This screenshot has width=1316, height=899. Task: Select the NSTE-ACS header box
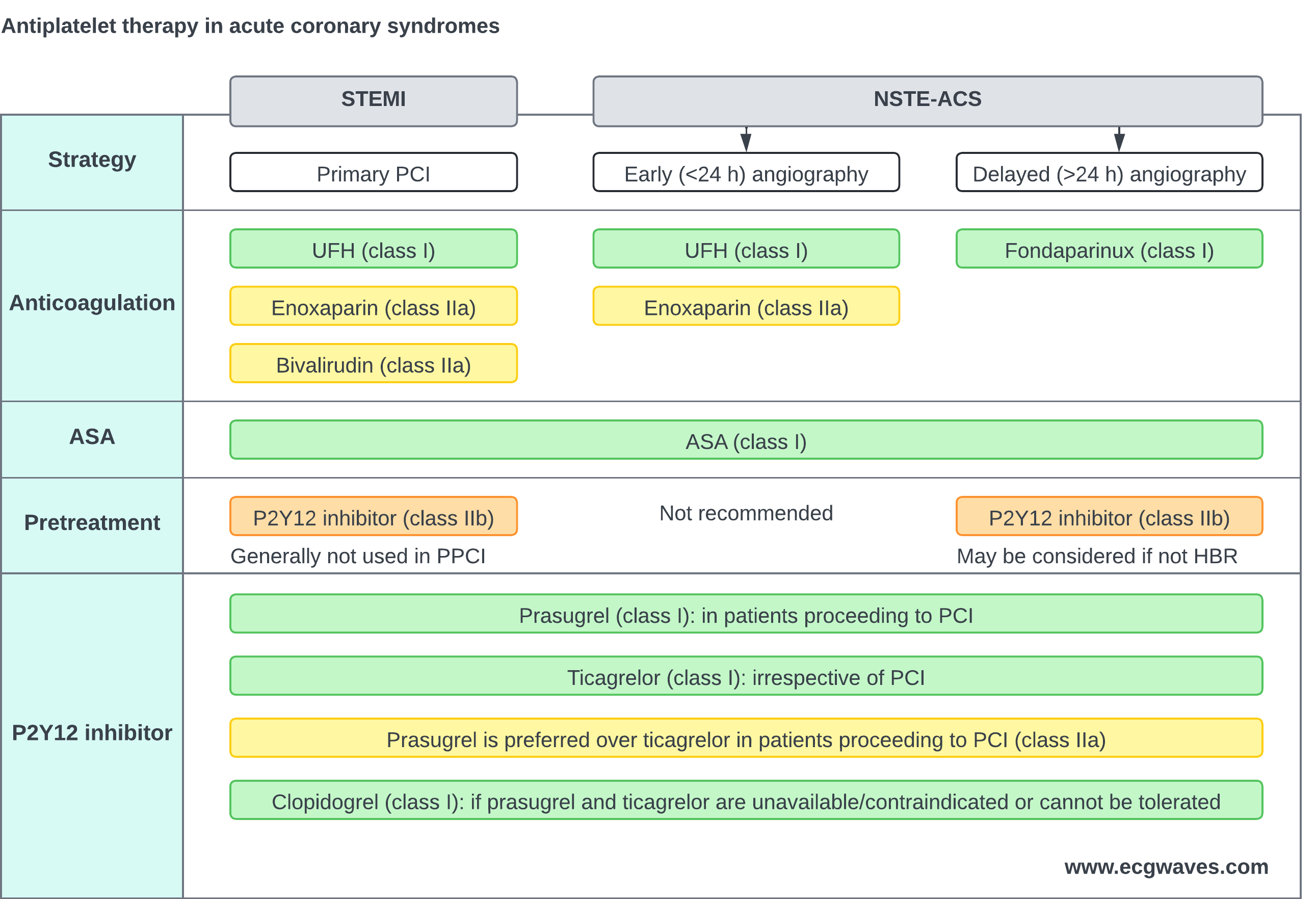click(x=928, y=101)
